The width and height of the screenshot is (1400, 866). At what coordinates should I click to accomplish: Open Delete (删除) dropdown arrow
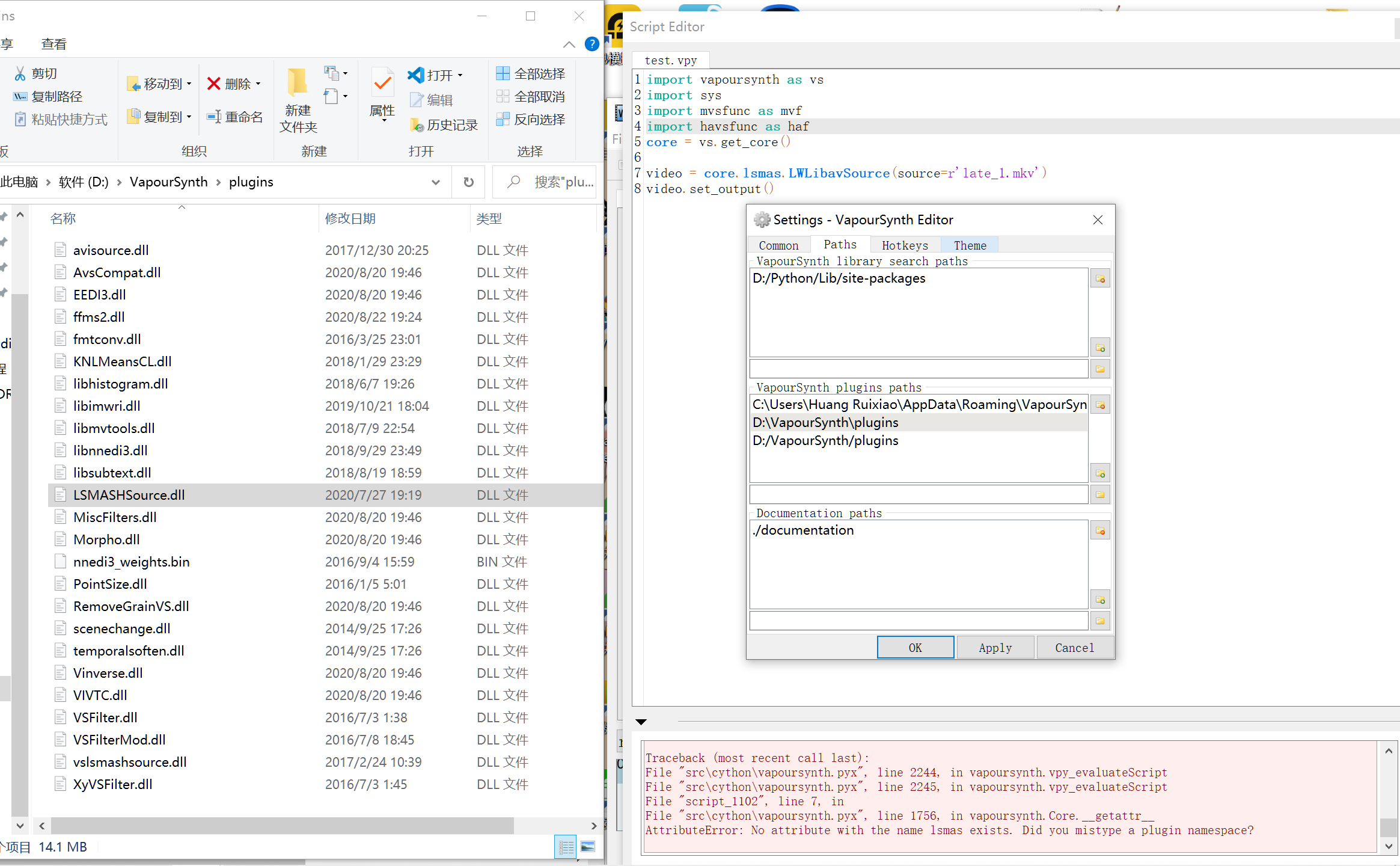(258, 84)
